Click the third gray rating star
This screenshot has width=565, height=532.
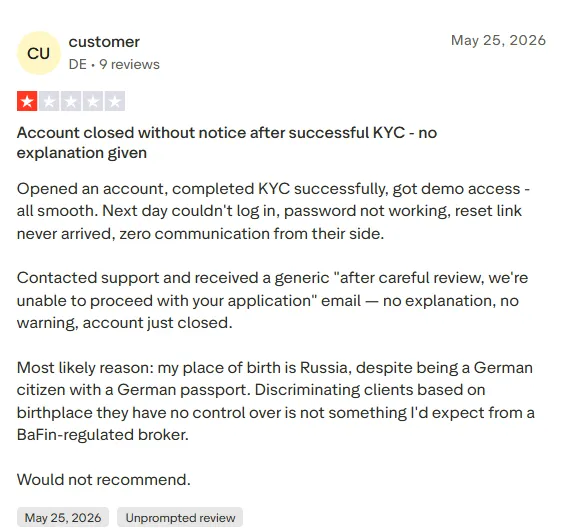coord(71,101)
